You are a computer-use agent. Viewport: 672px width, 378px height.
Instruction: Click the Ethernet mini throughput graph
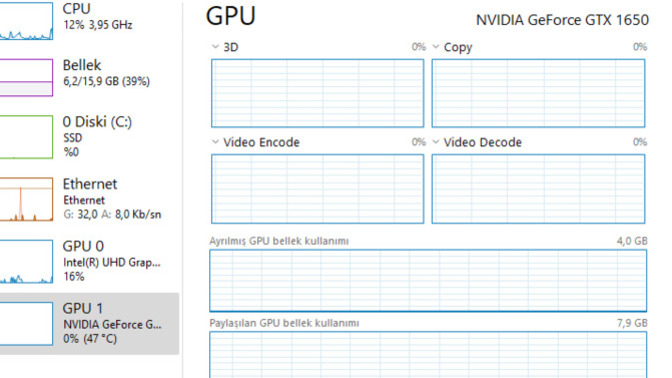point(27,199)
